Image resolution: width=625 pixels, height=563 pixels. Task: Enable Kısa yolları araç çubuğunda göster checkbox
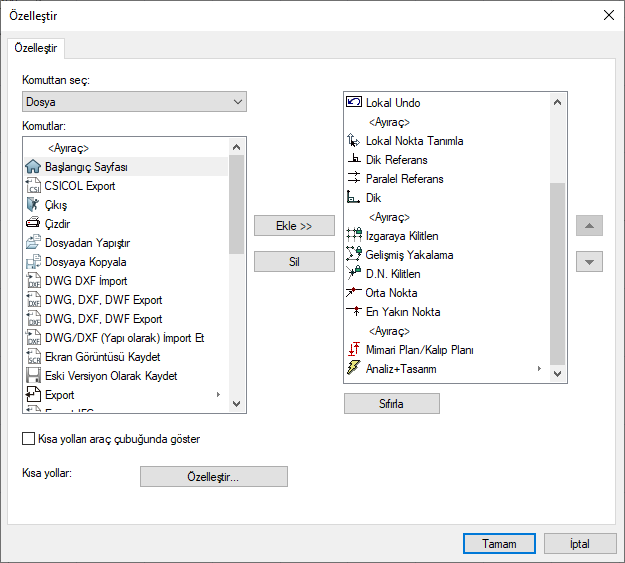tap(28, 439)
